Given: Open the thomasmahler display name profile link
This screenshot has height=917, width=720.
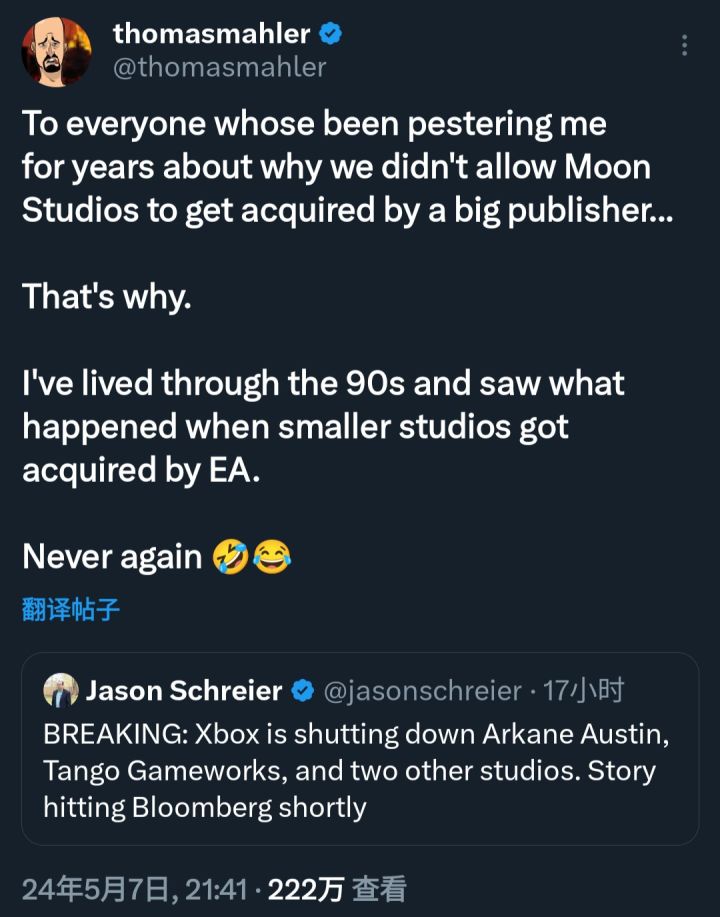Looking at the screenshot, I should coord(211,34).
